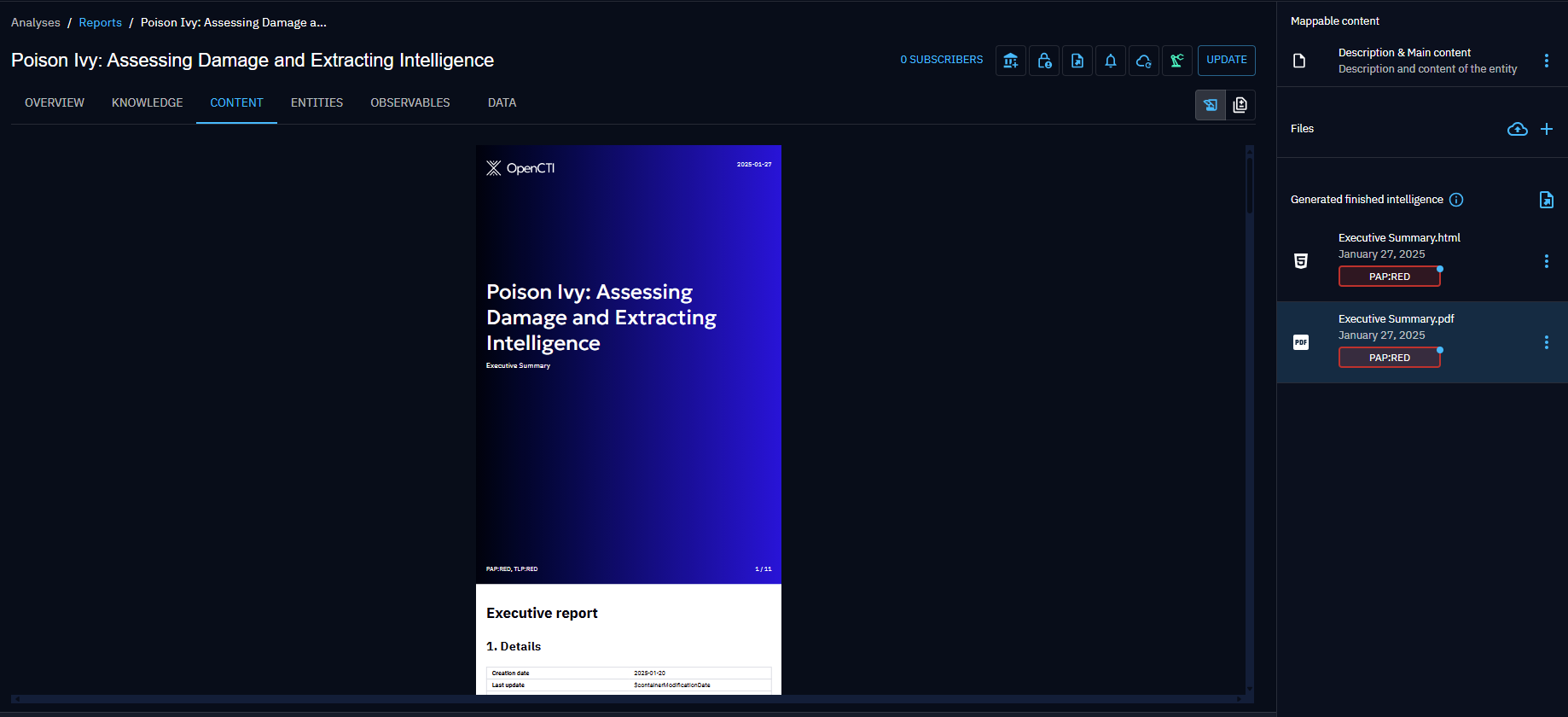Click the '1. Details' heading in PDF
The image size is (1568, 717).
pyautogui.click(x=514, y=646)
